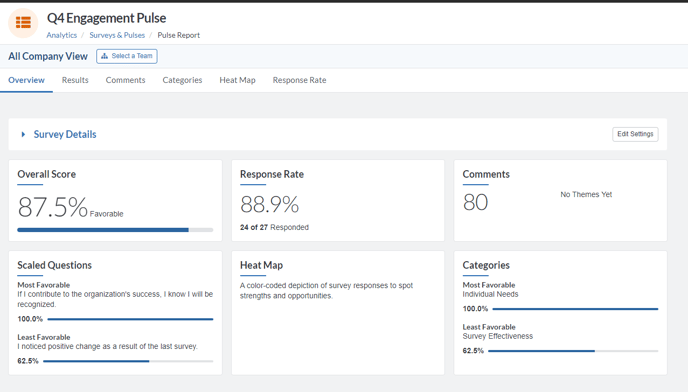The image size is (688, 392).
Task: Click the Individual Needs category
Action: pyautogui.click(x=490, y=294)
